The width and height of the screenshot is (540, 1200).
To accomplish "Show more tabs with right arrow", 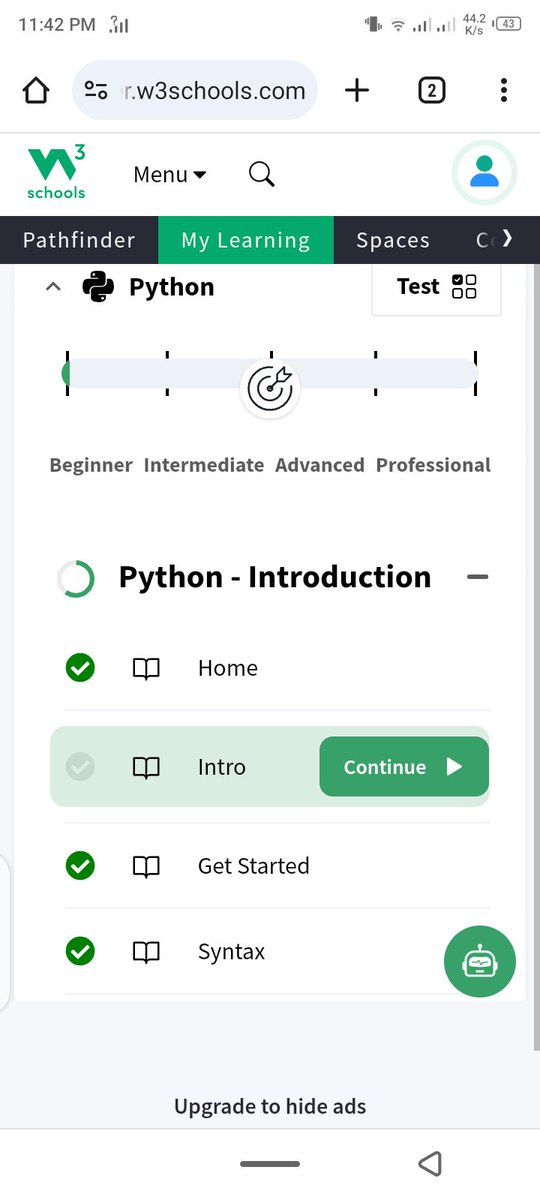I will coord(508,238).
